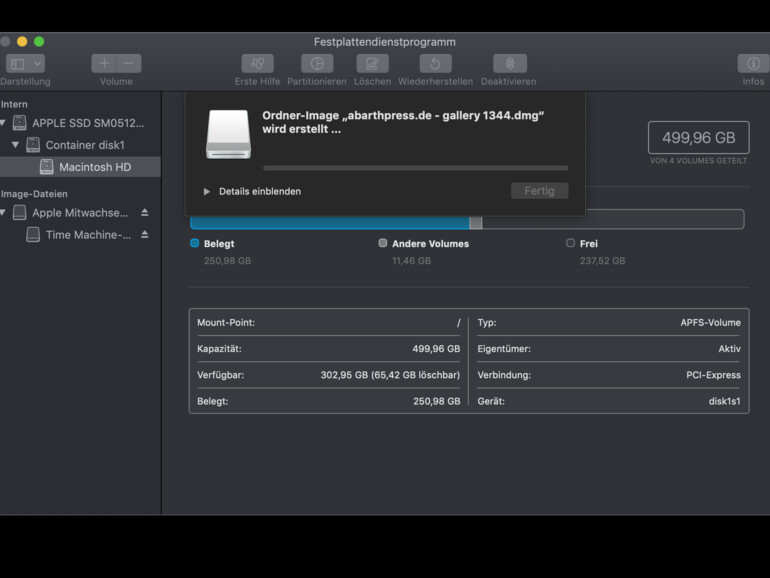The width and height of the screenshot is (770, 578).
Task: Collapse the APPLE SSD SM0512 disk tree
Action: (3, 123)
